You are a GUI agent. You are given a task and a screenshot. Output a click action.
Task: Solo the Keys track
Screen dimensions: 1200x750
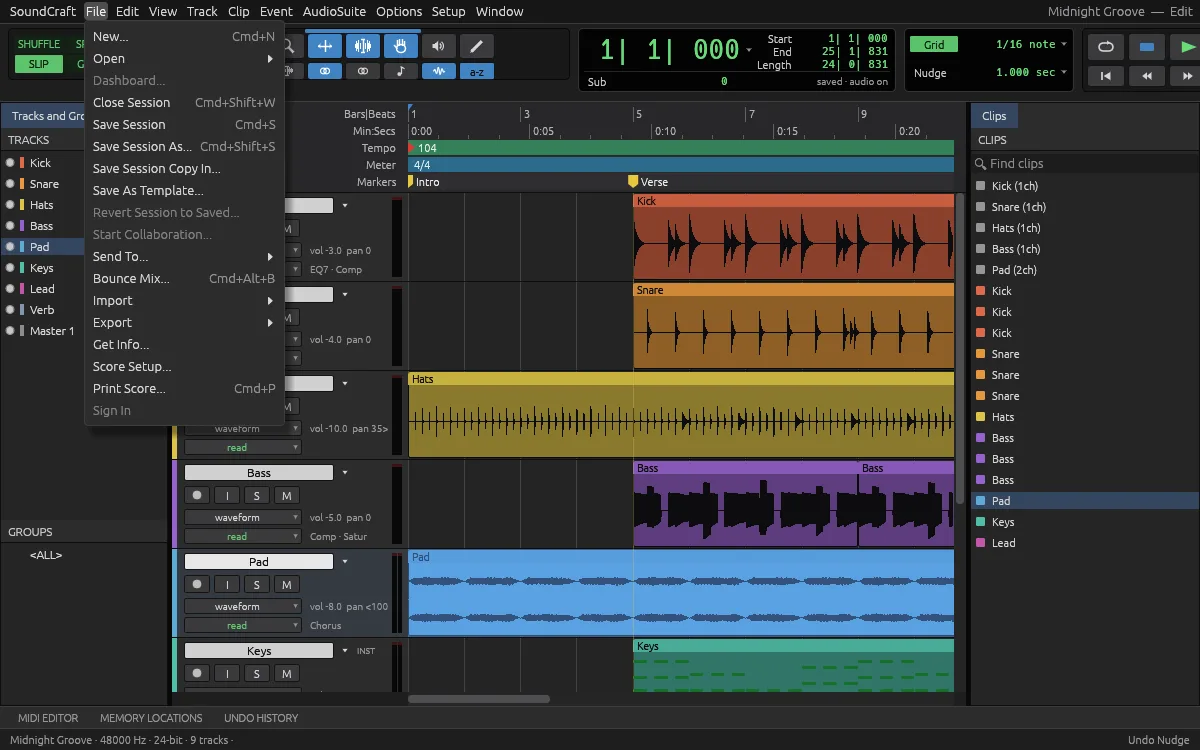[x=257, y=674]
